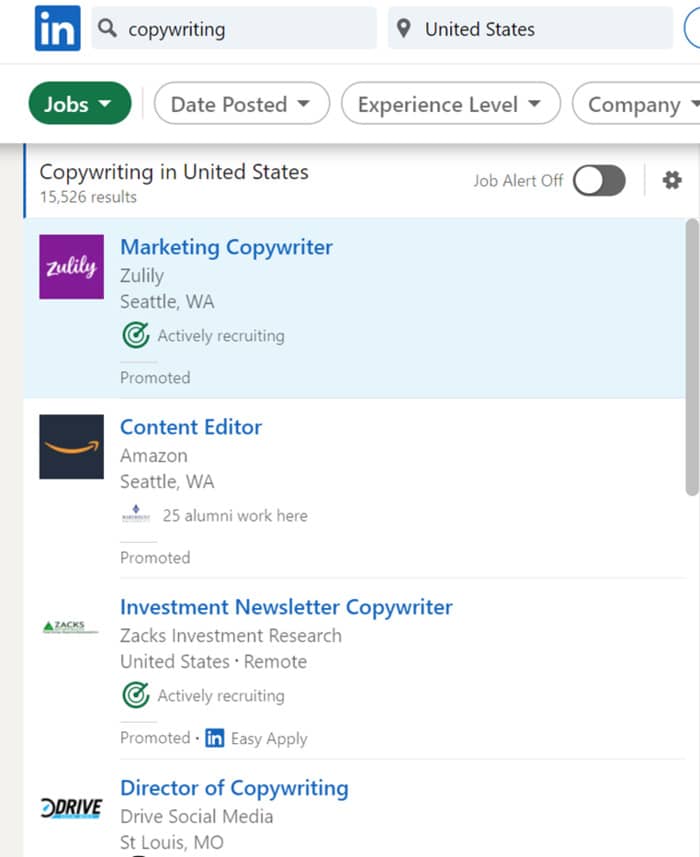Click Zacks Investment Research text
Viewport: 700px width, 857px height.
coord(231,636)
